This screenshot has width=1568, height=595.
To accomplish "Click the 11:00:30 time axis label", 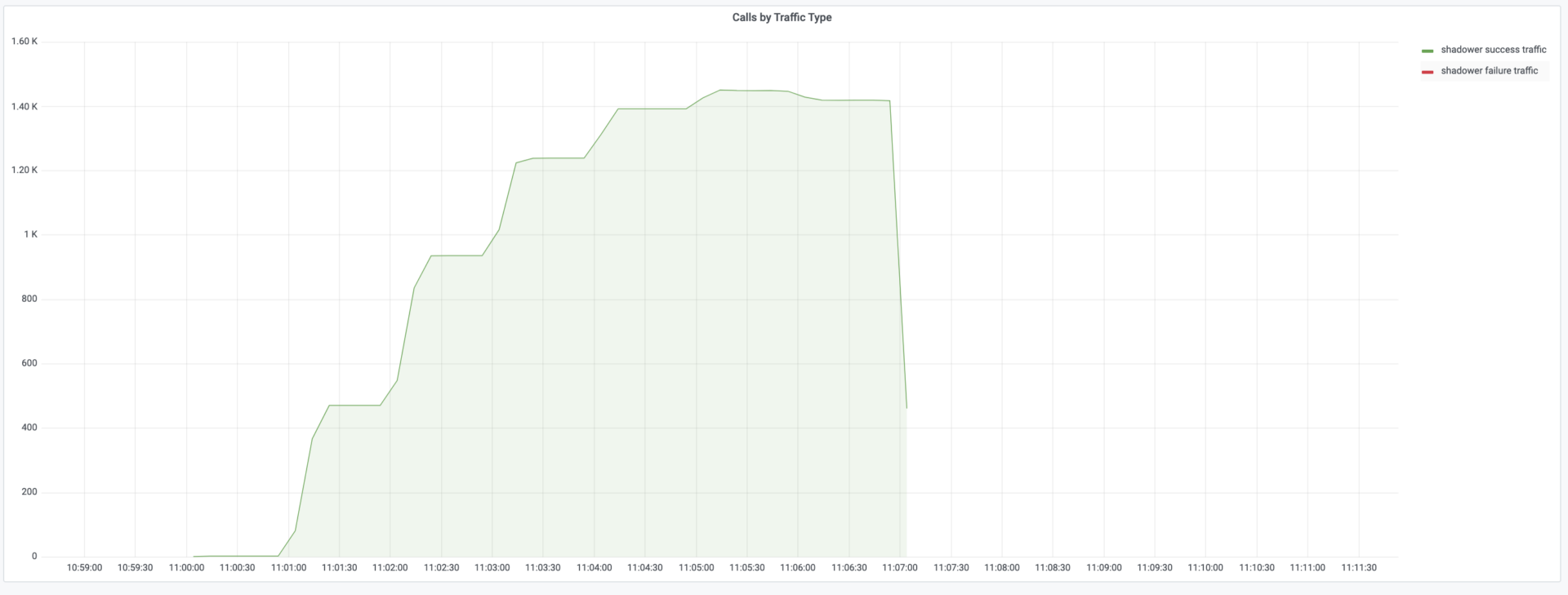I will (238, 568).
